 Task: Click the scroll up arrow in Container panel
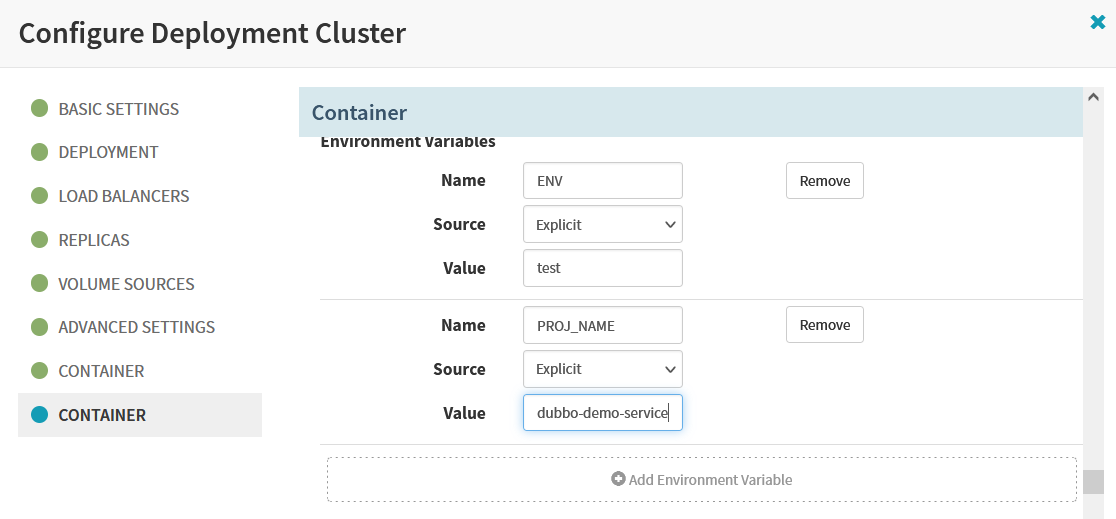click(1094, 98)
